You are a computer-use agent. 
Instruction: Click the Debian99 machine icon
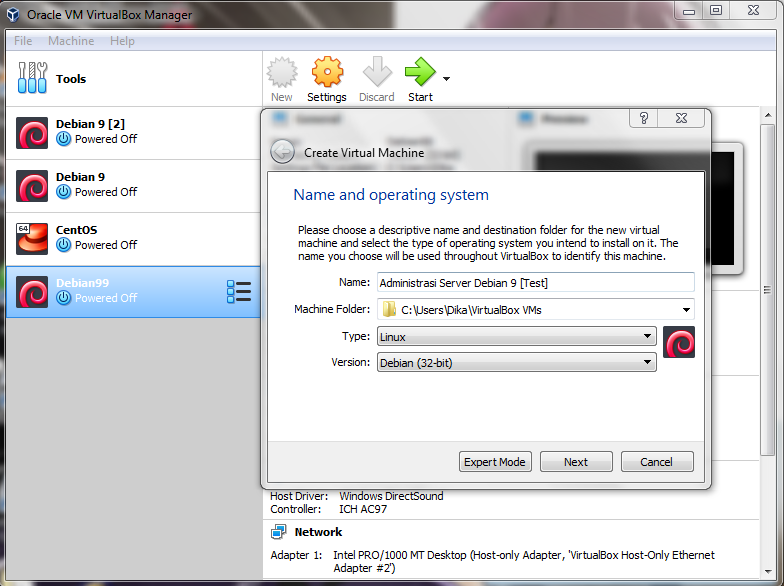tap(32, 292)
